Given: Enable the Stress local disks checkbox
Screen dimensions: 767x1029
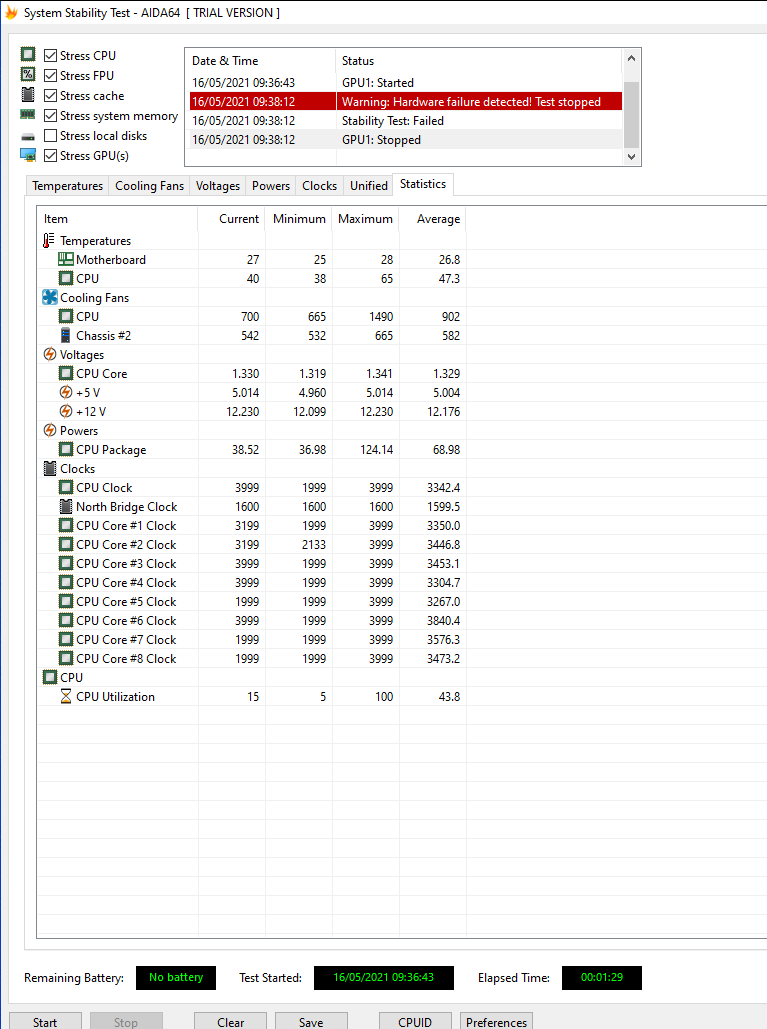Looking at the screenshot, I should 50,135.
